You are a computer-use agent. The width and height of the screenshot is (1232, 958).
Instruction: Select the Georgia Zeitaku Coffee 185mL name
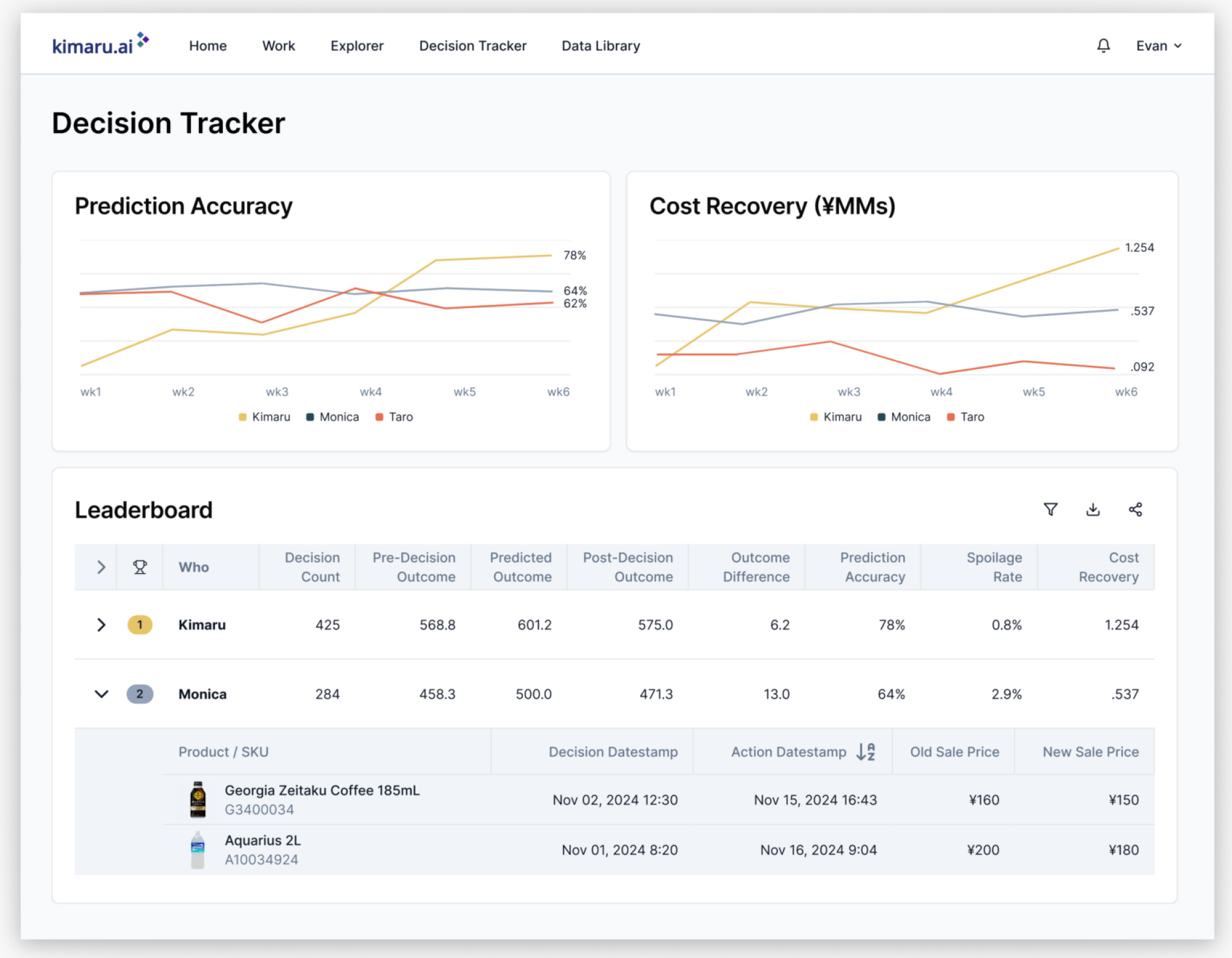[x=322, y=790]
